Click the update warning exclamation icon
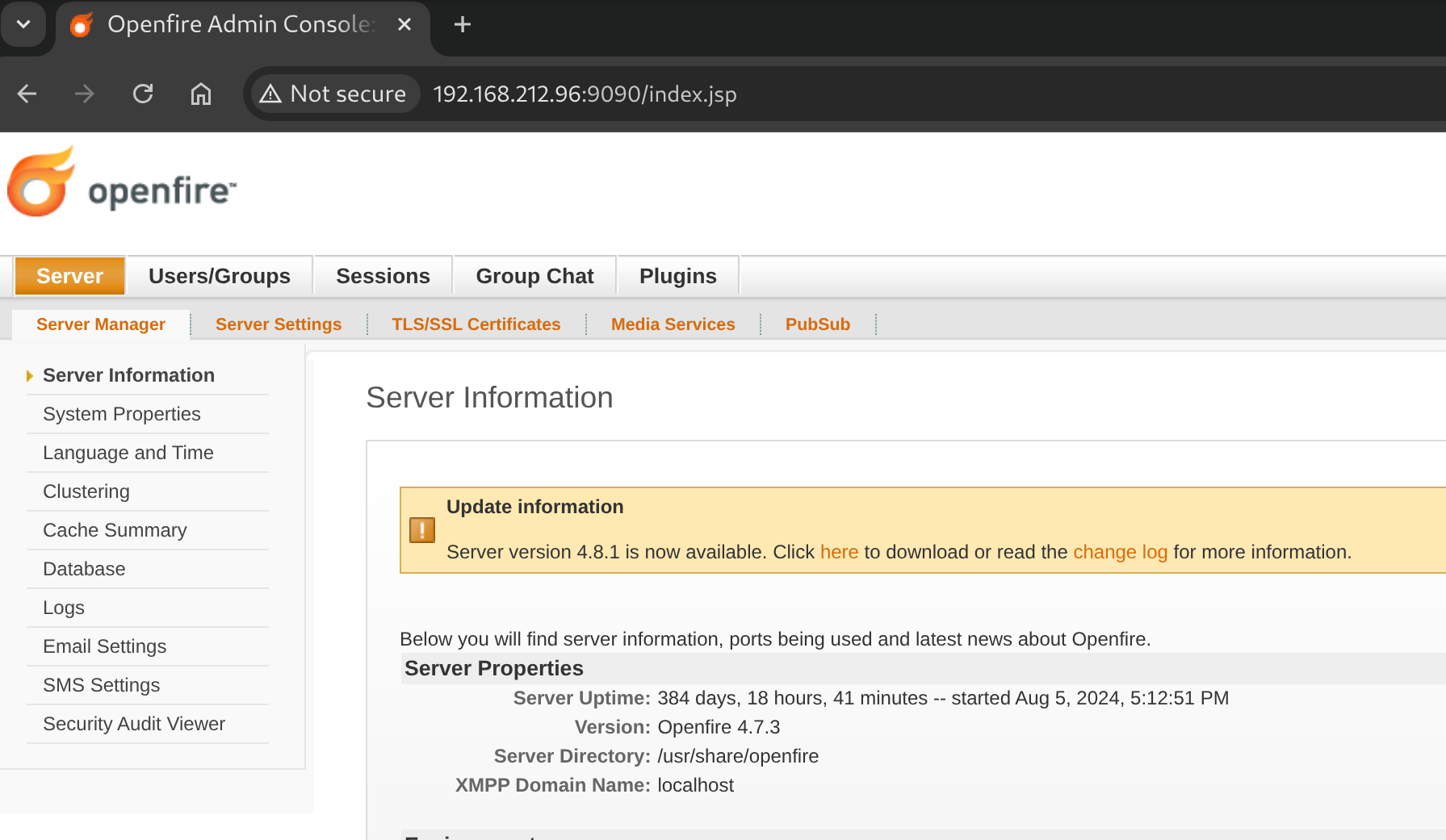1446x840 pixels. (422, 530)
